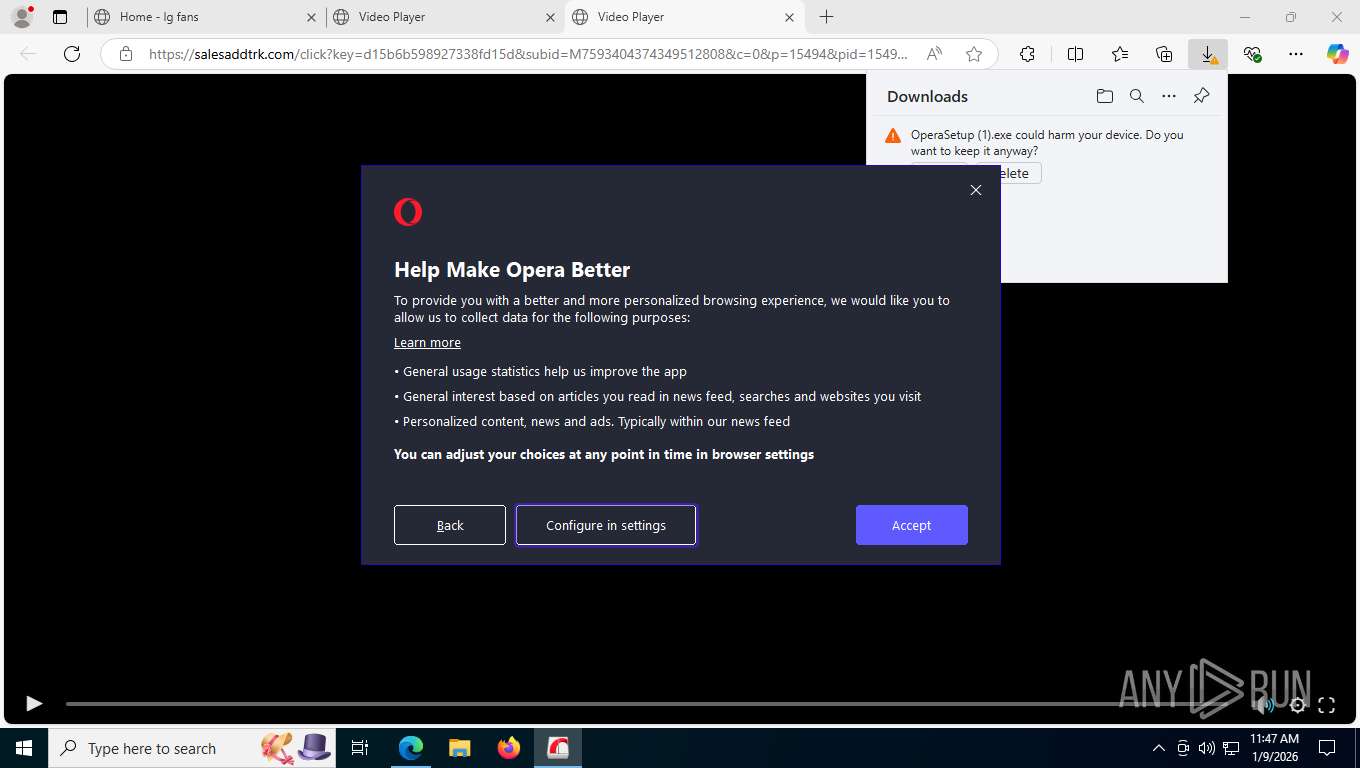Viewport: 1360px width, 768px height.
Task: Open the tab actions menu icon
Action: tap(60, 17)
